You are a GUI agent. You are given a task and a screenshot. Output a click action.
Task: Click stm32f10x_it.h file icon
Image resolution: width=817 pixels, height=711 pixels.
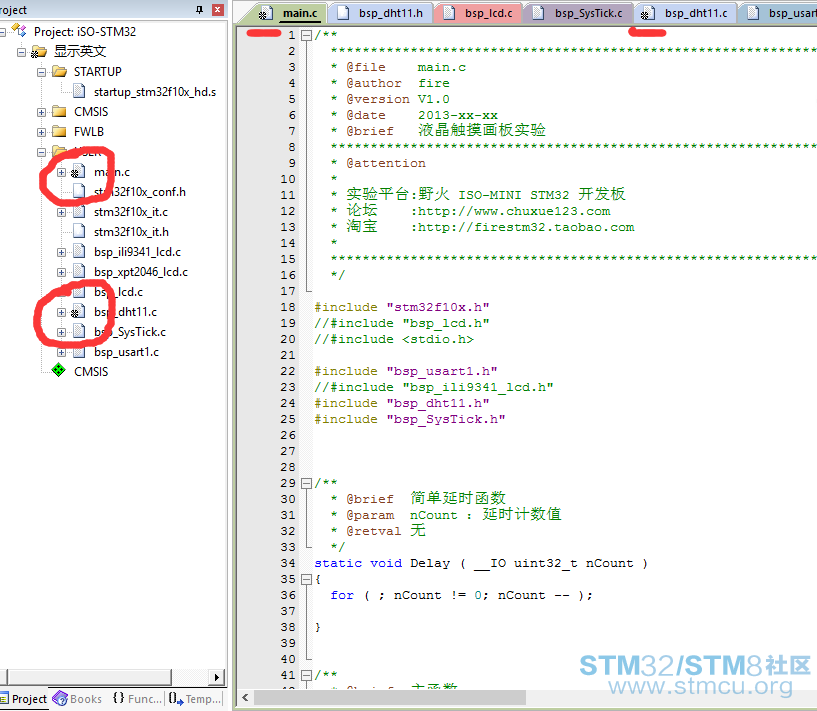[x=79, y=231]
